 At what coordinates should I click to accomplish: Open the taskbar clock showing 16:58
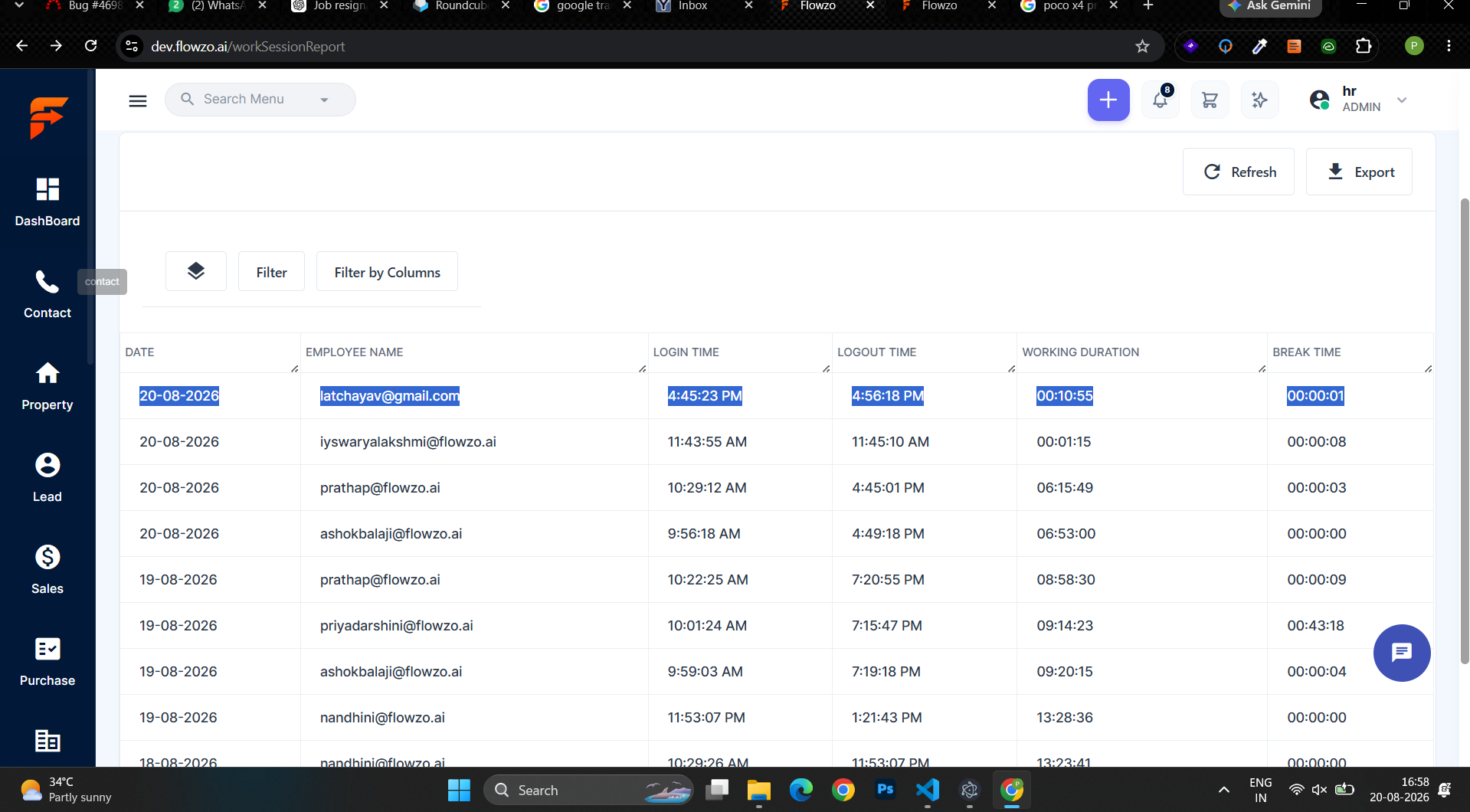click(x=1399, y=790)
